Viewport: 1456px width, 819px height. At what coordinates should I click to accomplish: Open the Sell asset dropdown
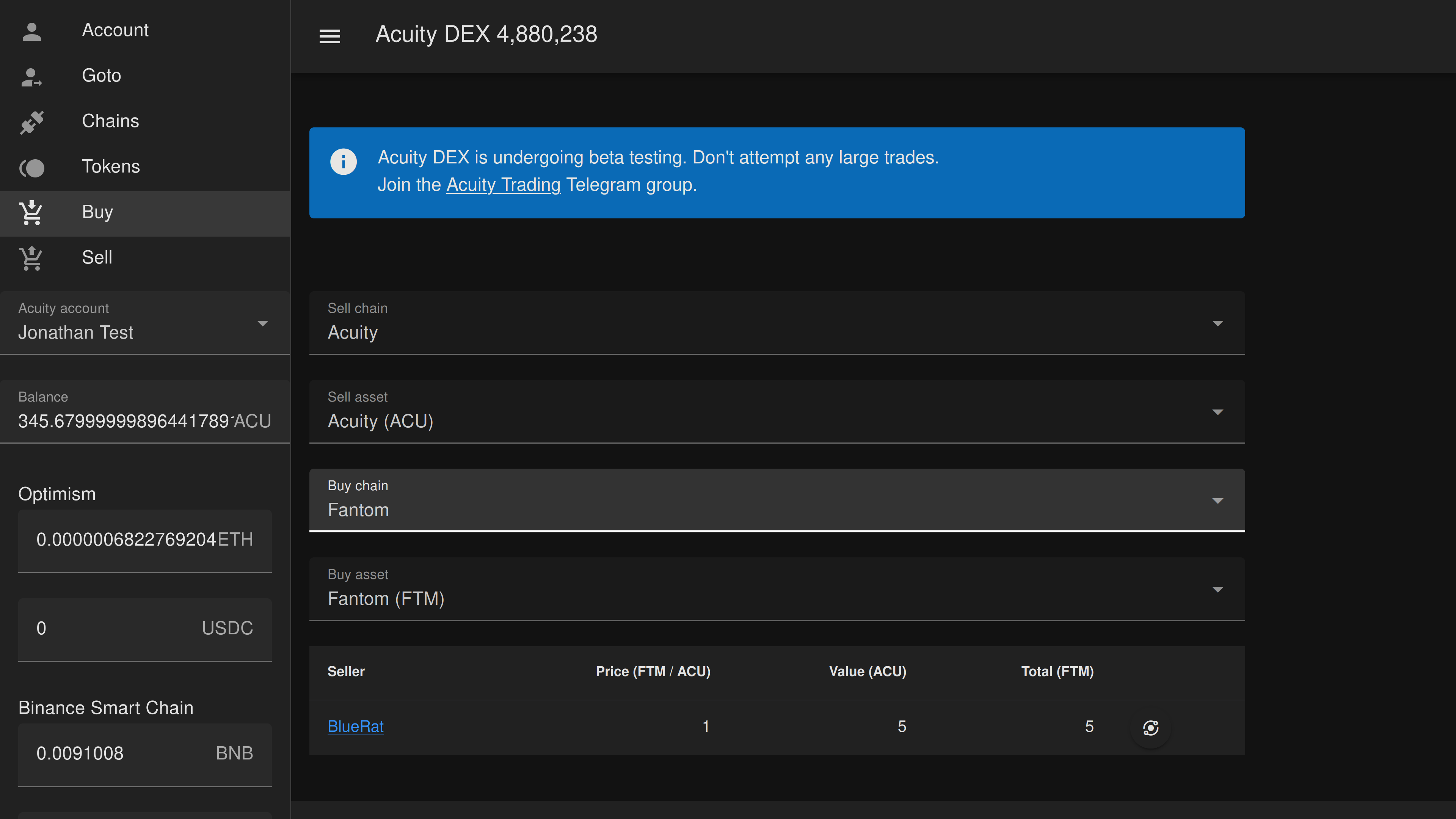tap(777, 411)
